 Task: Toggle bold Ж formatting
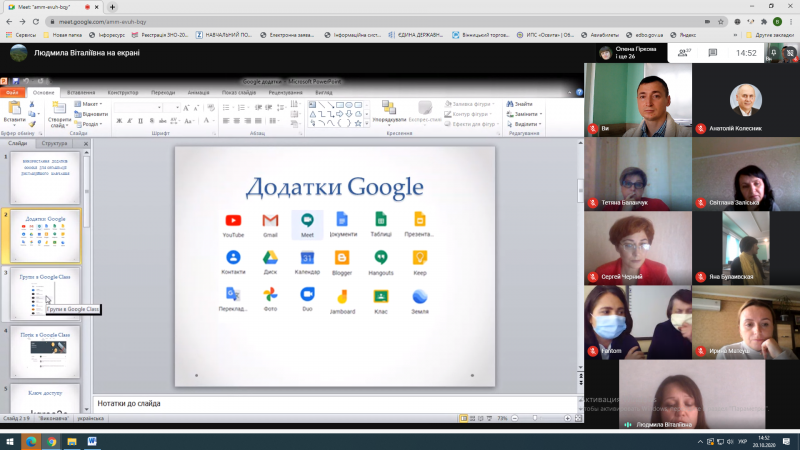pyautogui.click(x=119, y=121)
